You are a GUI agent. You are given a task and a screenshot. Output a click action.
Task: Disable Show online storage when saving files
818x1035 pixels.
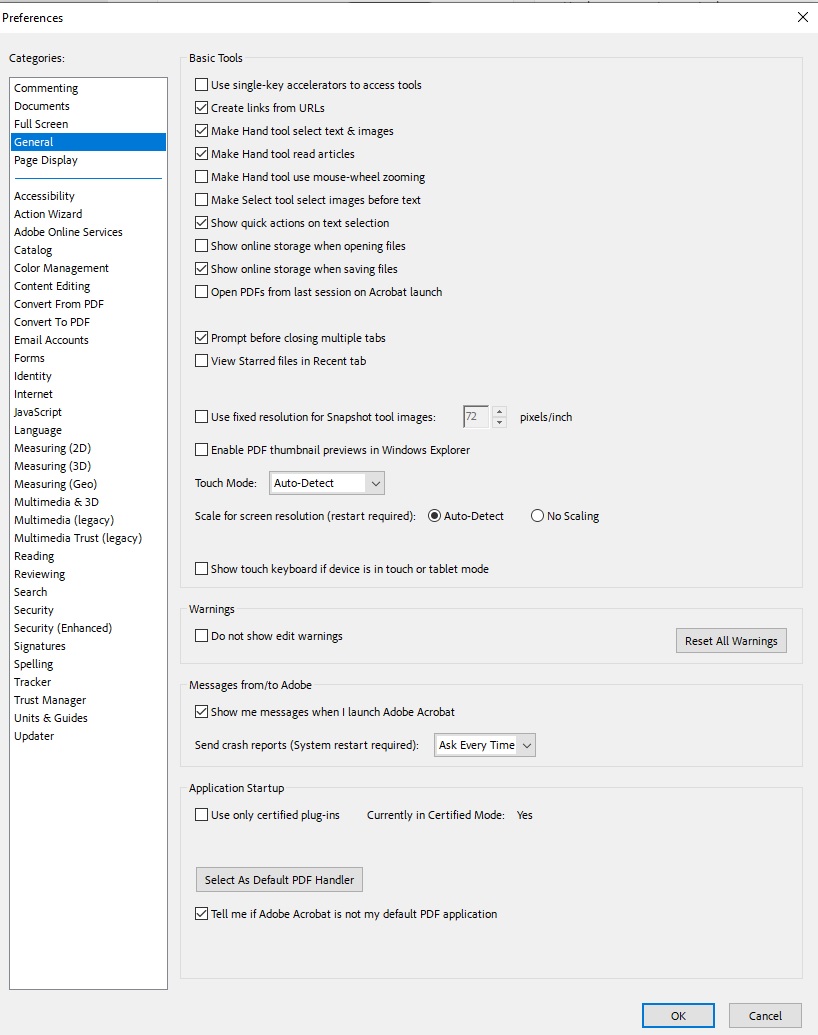pyautogui.click(x=201, y=268)
